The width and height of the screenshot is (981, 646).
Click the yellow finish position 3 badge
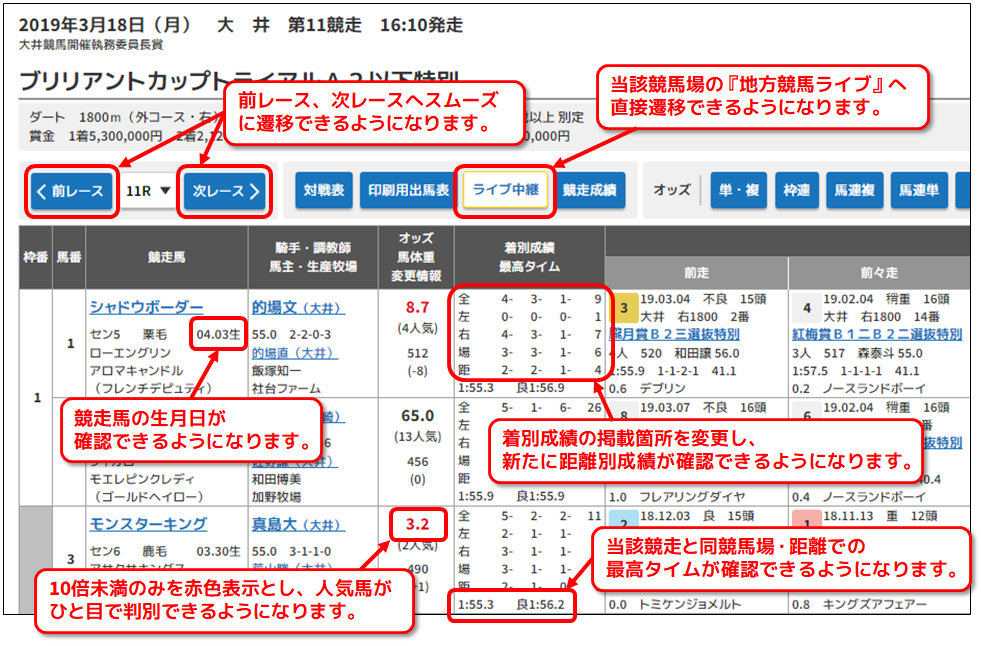(x=623, y=307)
